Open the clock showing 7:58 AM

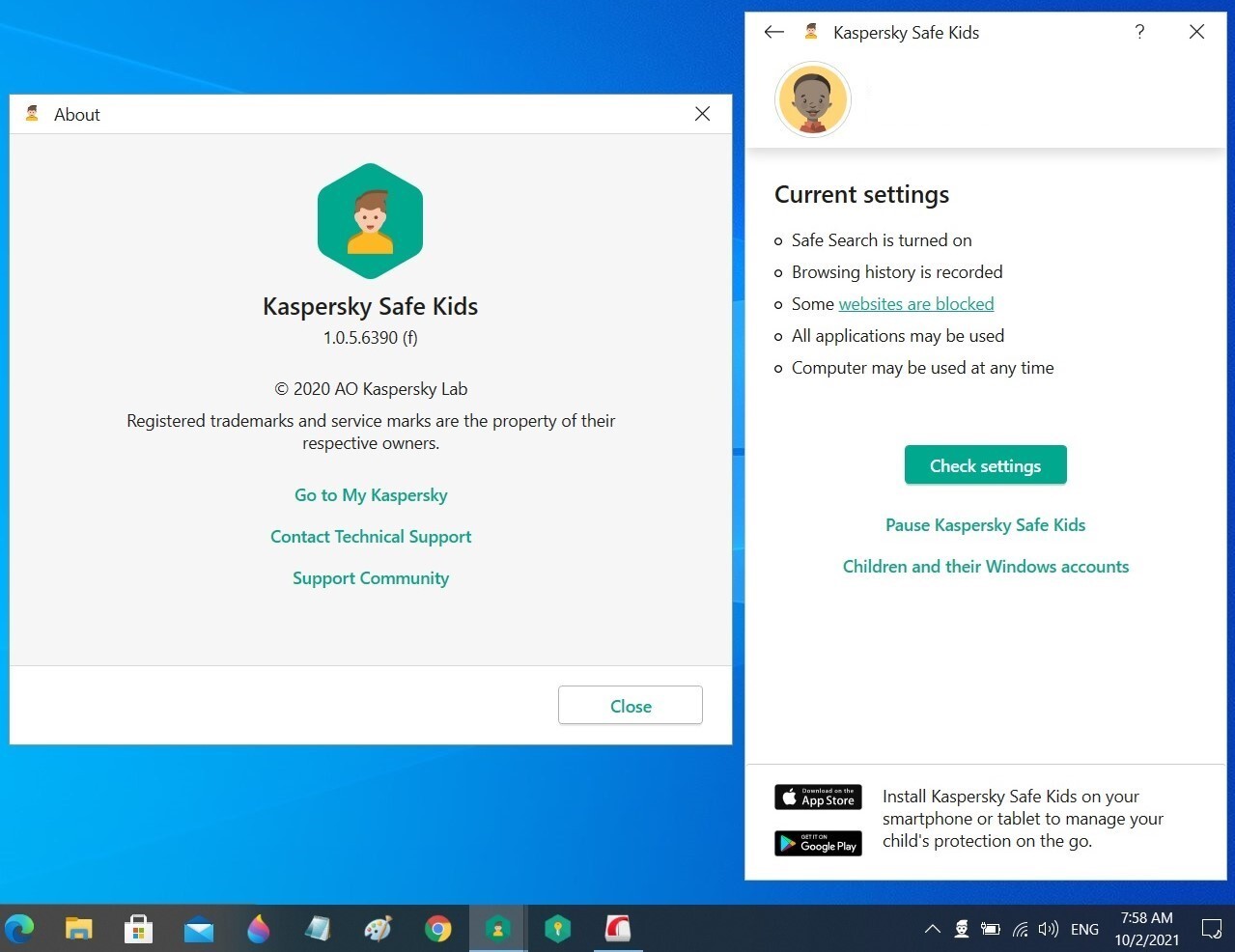pos(1147,929)
